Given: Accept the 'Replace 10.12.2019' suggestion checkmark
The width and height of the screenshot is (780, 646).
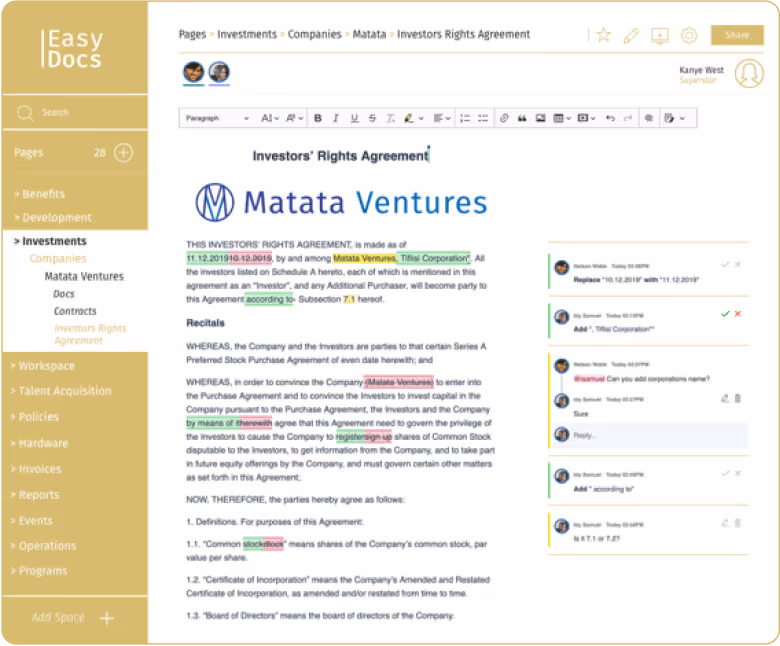Looking at the screenshot, I should [x=725, y=265].
